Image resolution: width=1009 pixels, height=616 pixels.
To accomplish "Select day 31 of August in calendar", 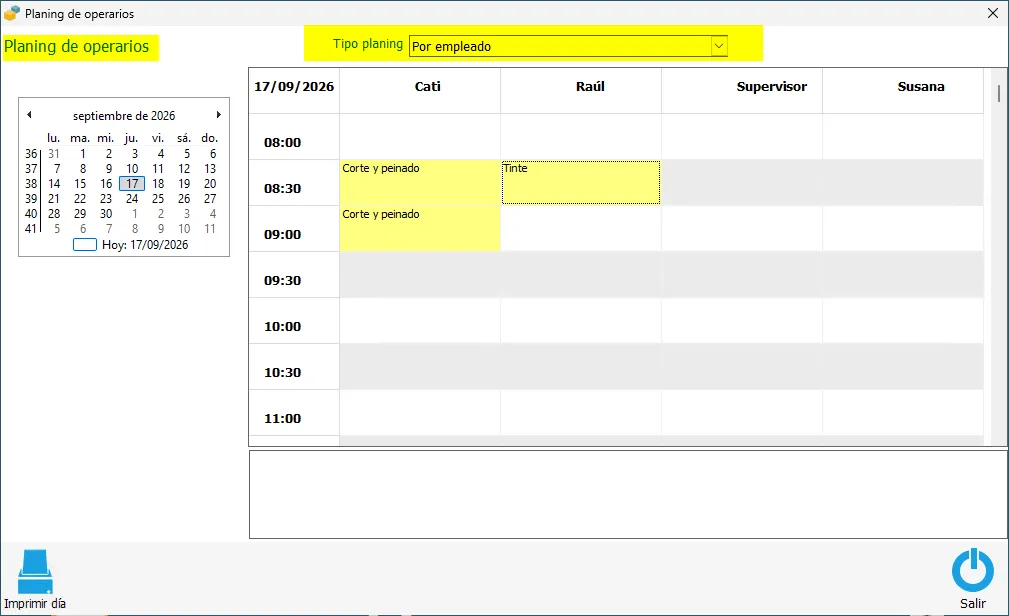I will (53, 154).
